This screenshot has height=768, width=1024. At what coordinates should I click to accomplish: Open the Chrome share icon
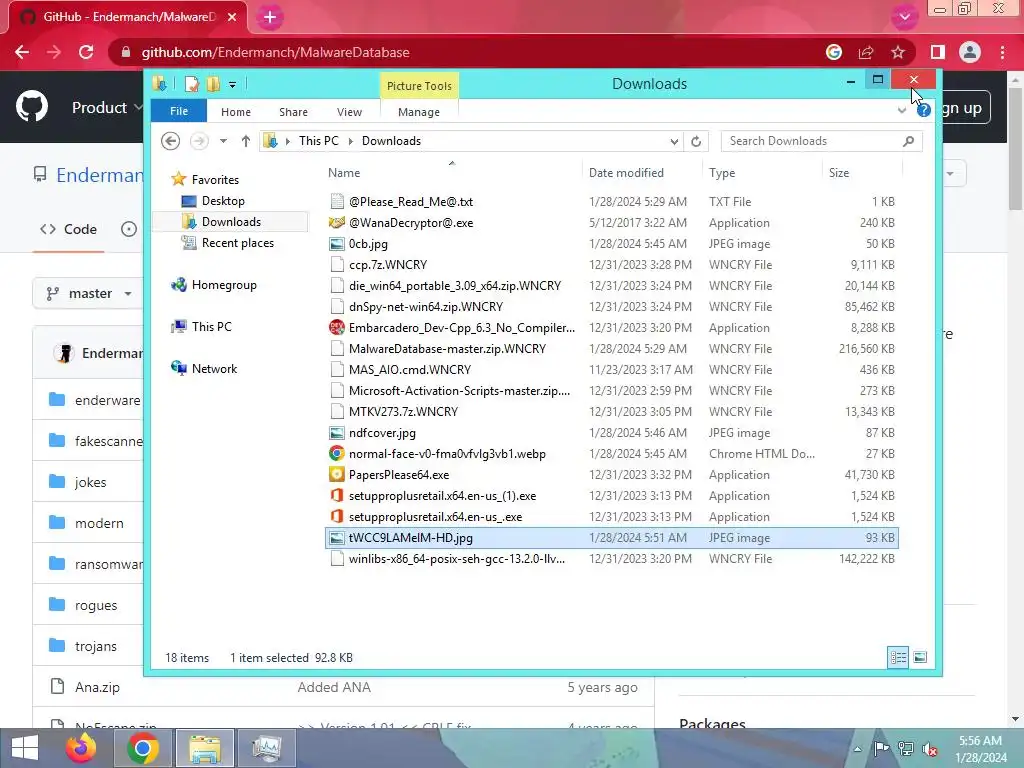click(866, 52)
